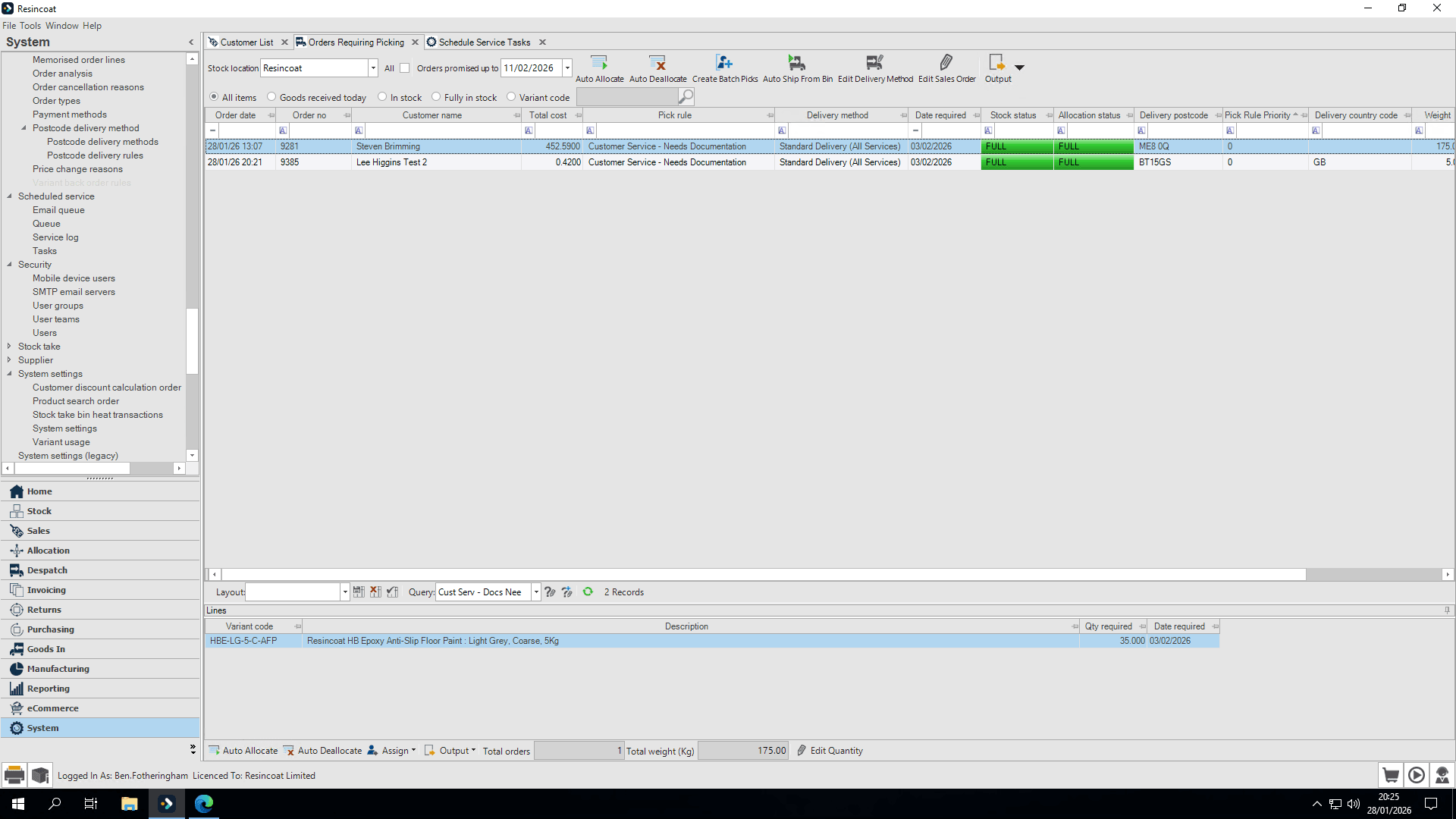
Task: Open the Orders promised up to date picker
Action: [567, 68]
